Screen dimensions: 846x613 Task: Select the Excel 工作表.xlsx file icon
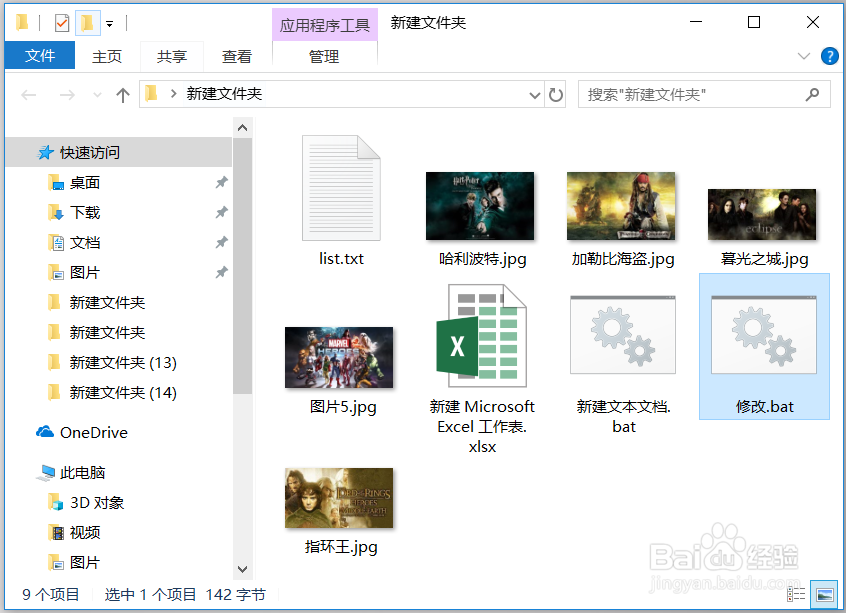482,336
